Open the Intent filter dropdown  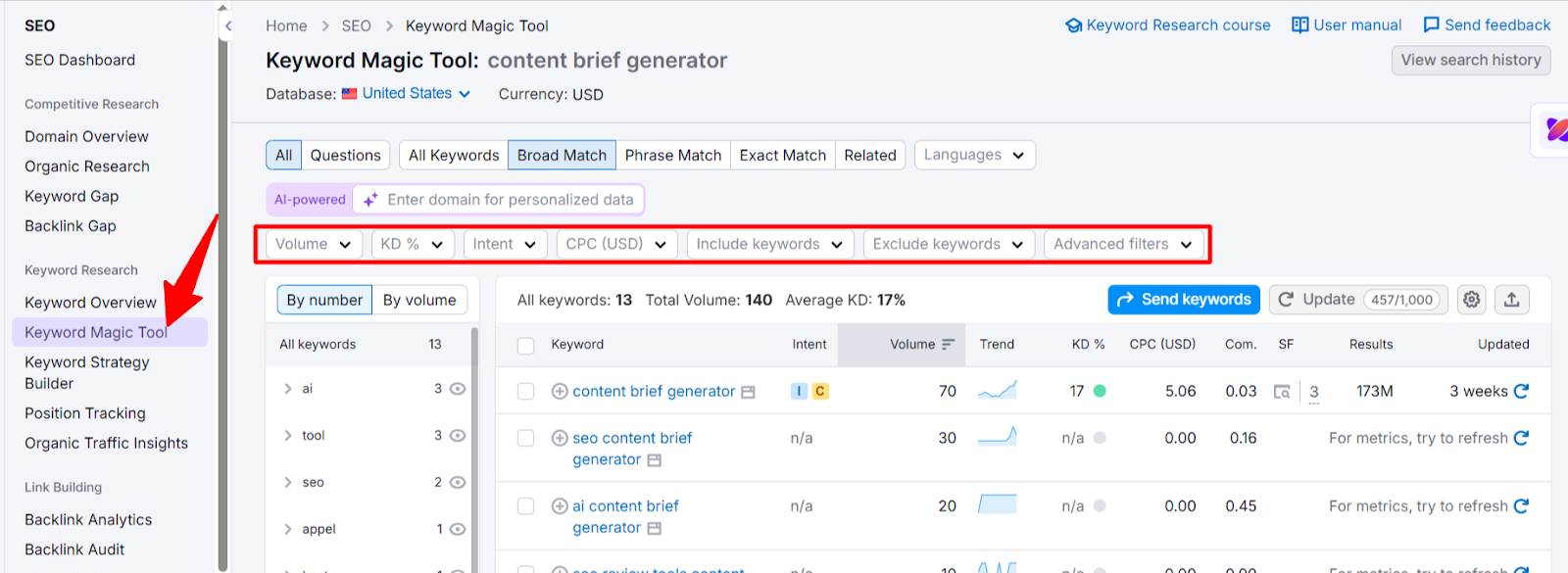[x=505, y=244]
